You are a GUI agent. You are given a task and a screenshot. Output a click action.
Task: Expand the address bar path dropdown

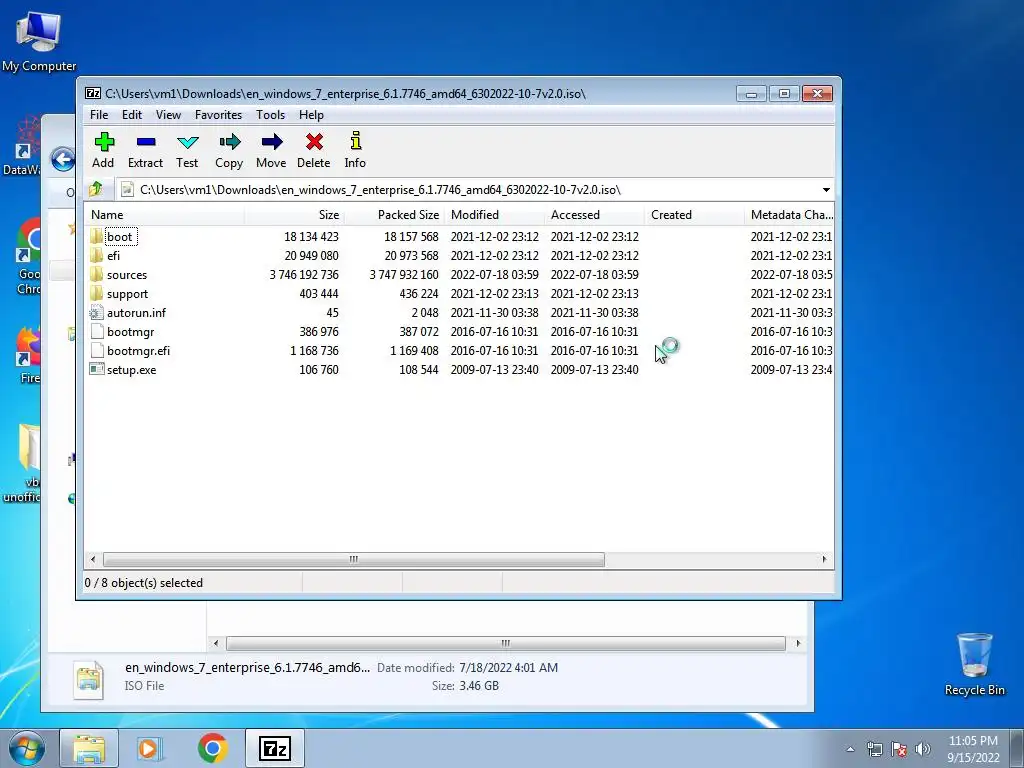(826, 189)
